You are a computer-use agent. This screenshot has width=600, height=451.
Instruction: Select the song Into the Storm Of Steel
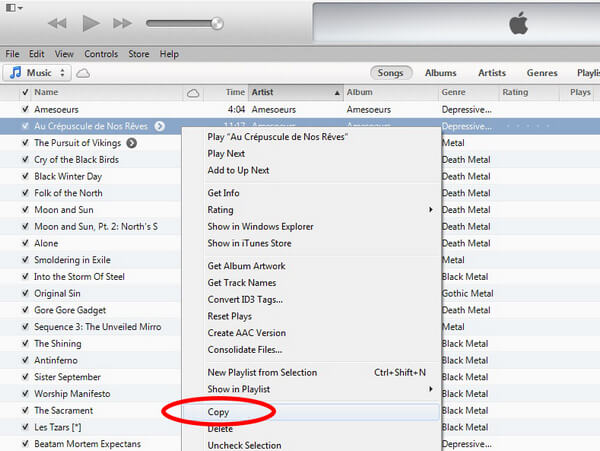pyautogui.click(x=79, y=277)
